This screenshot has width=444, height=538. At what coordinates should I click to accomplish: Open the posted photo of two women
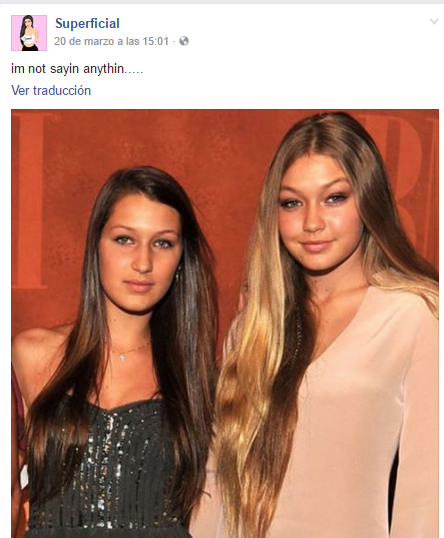point(225,324)
